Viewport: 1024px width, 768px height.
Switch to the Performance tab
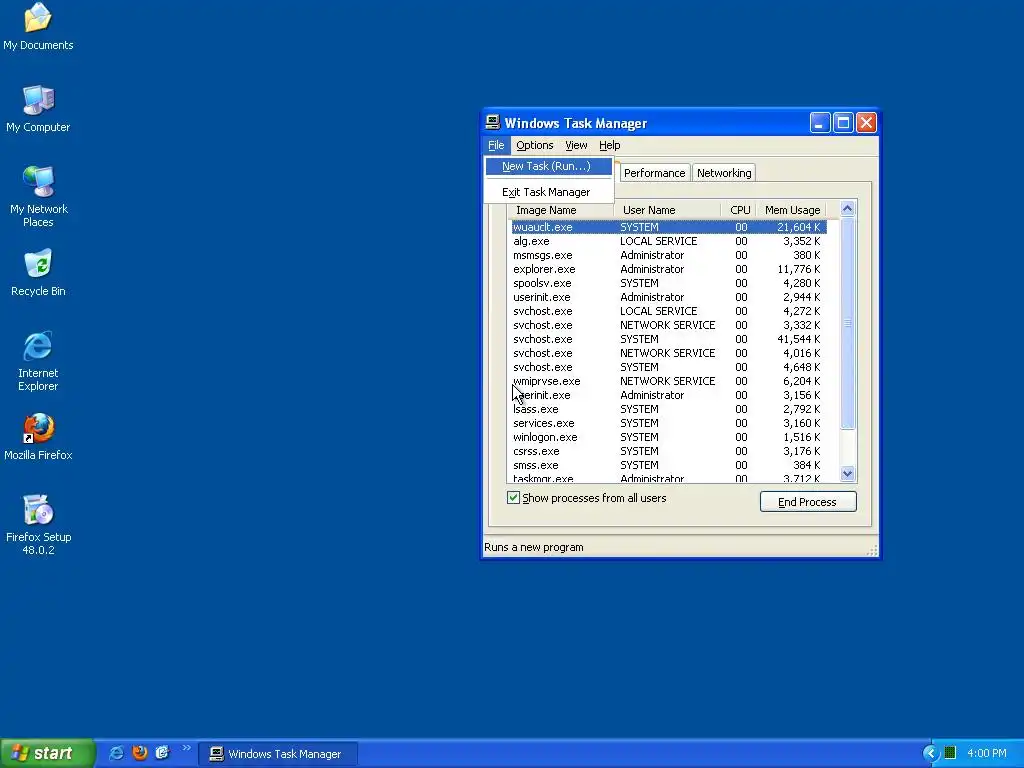[654, 173]
